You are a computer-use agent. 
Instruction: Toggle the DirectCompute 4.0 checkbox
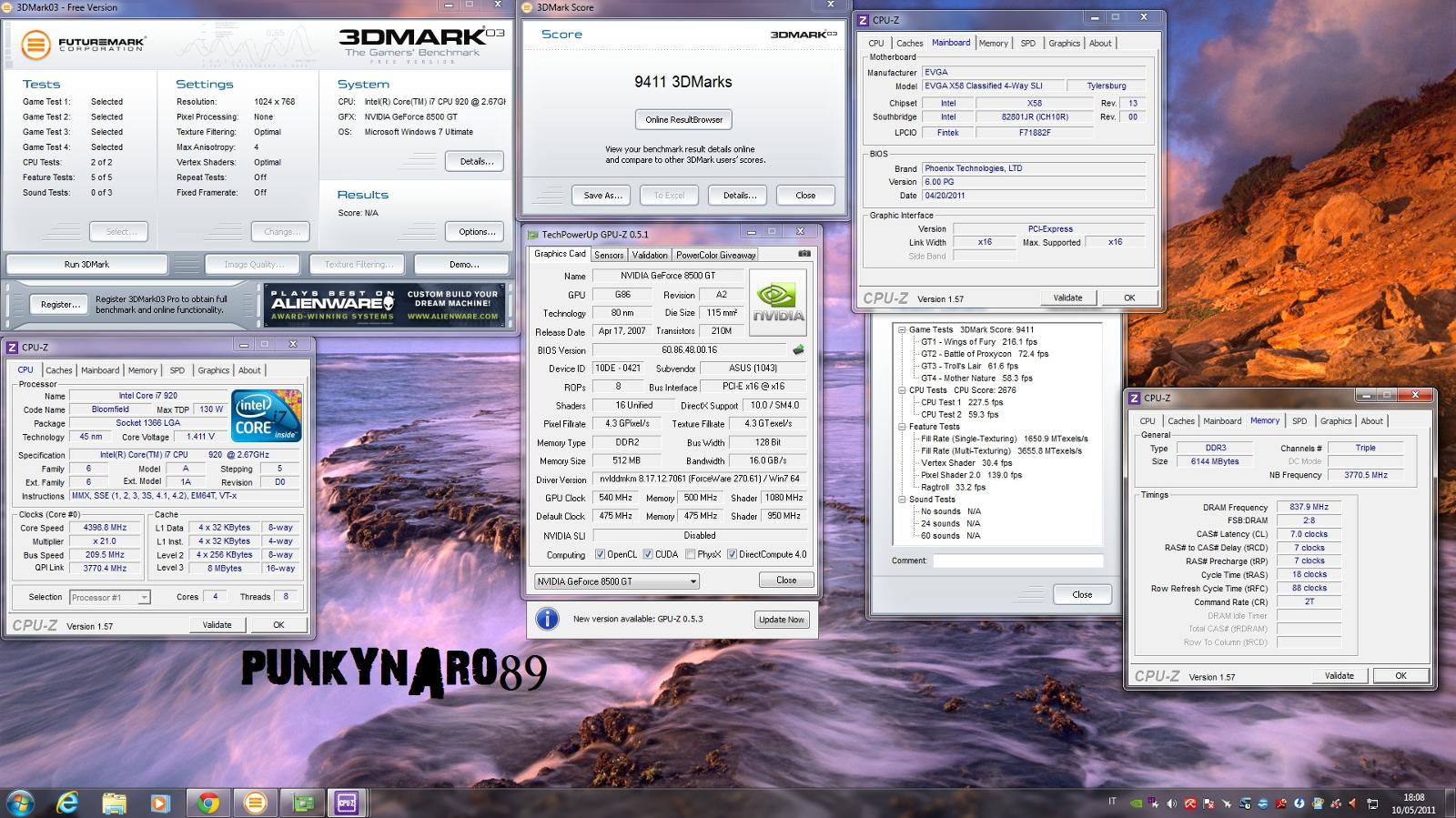(732, 554)
